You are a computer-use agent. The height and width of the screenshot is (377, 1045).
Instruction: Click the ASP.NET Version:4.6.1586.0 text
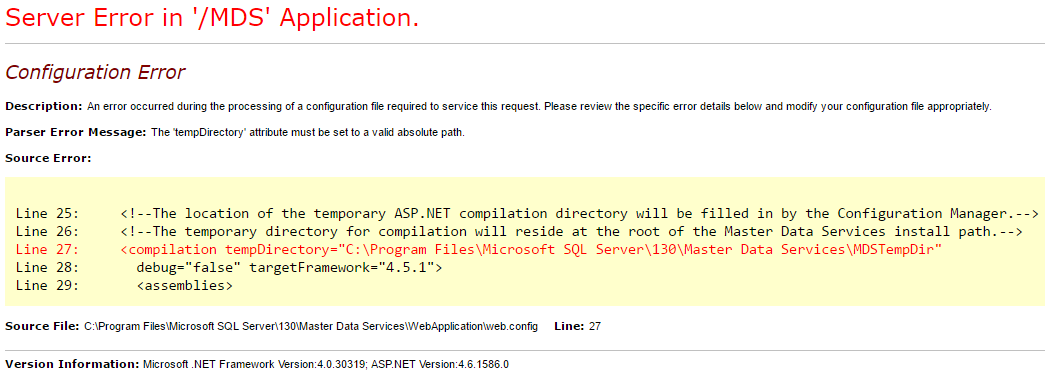(440, 364)
